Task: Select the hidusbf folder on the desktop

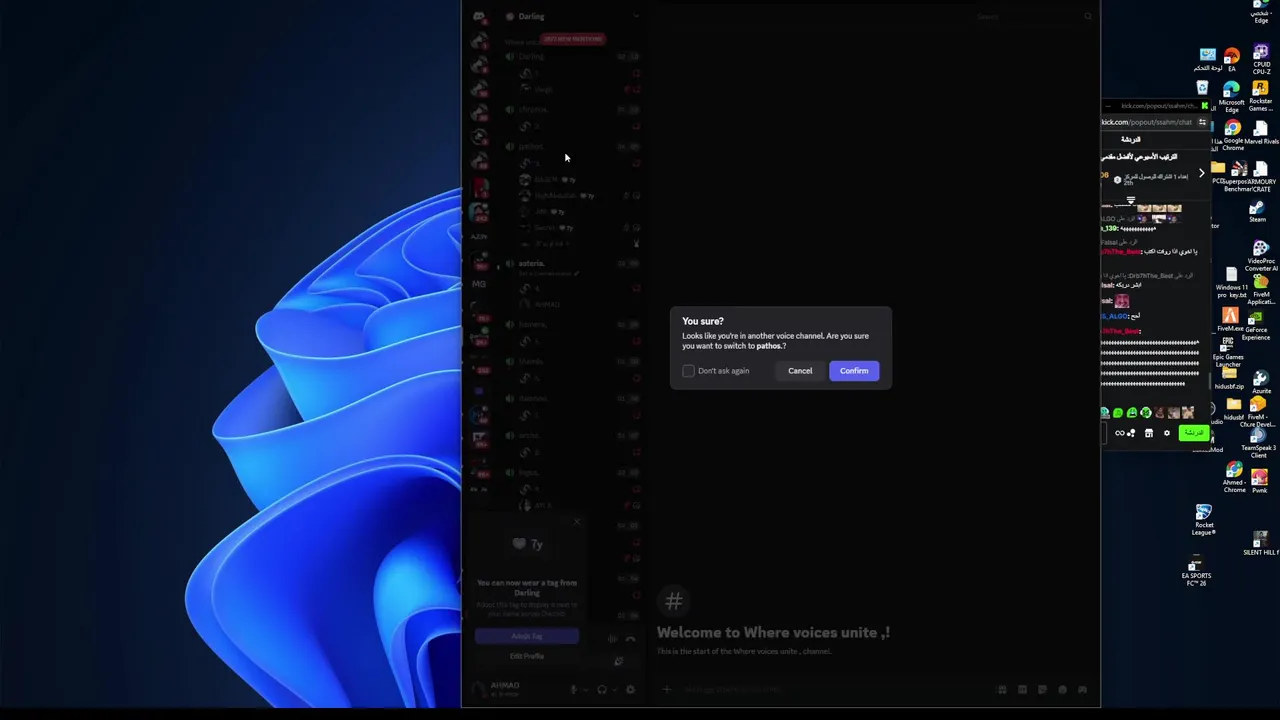Action: pos(1234,410)
